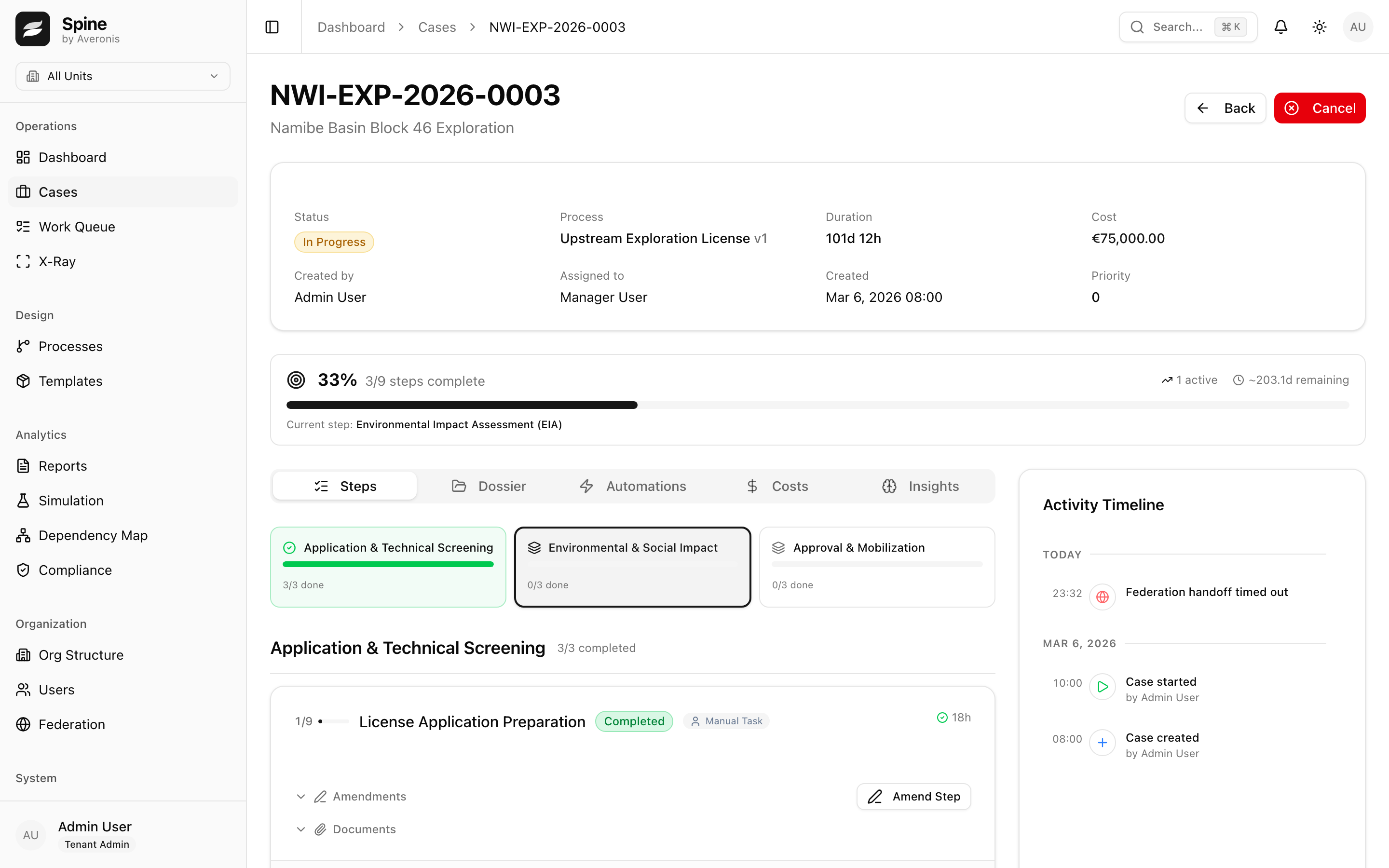Viewport: 1389px width, 868px height.
Task: Switch to the Insights tab
Action: pyautogui.click(x=921, y=486)
